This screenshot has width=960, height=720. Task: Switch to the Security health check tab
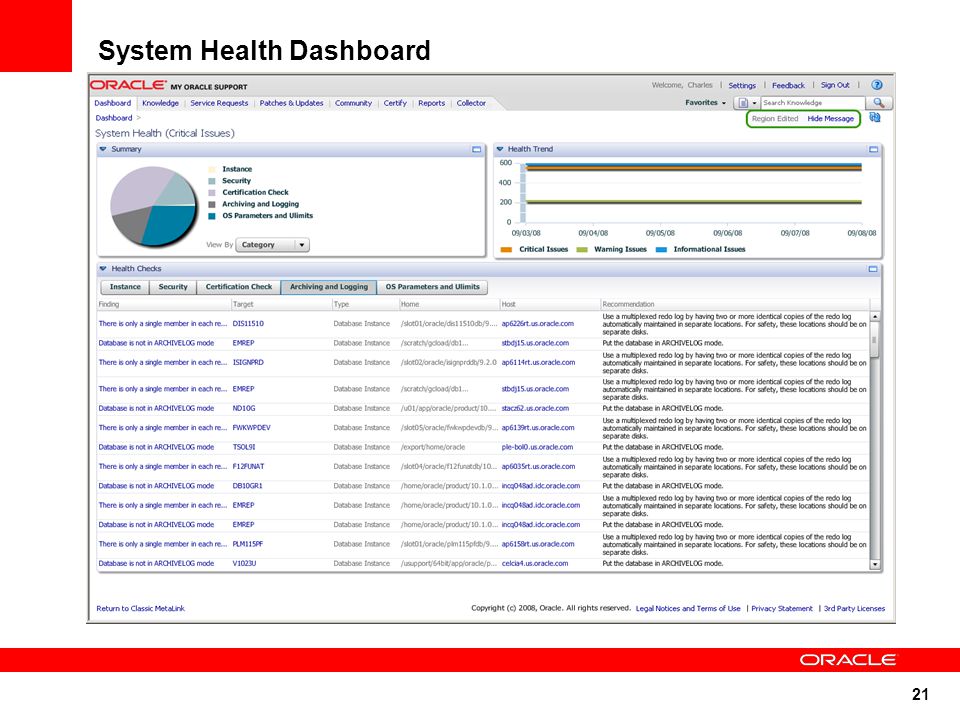(173, 287)
